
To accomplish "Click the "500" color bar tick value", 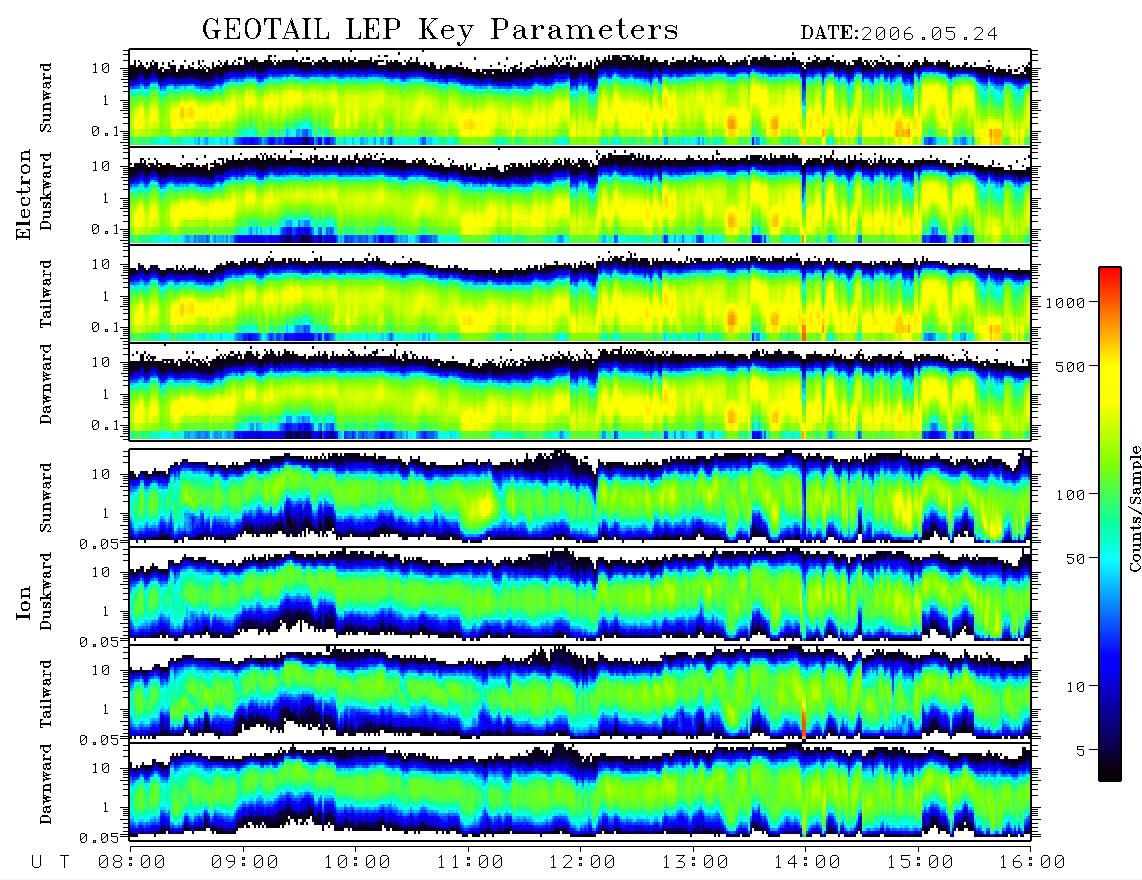I will pos(1071,366).
